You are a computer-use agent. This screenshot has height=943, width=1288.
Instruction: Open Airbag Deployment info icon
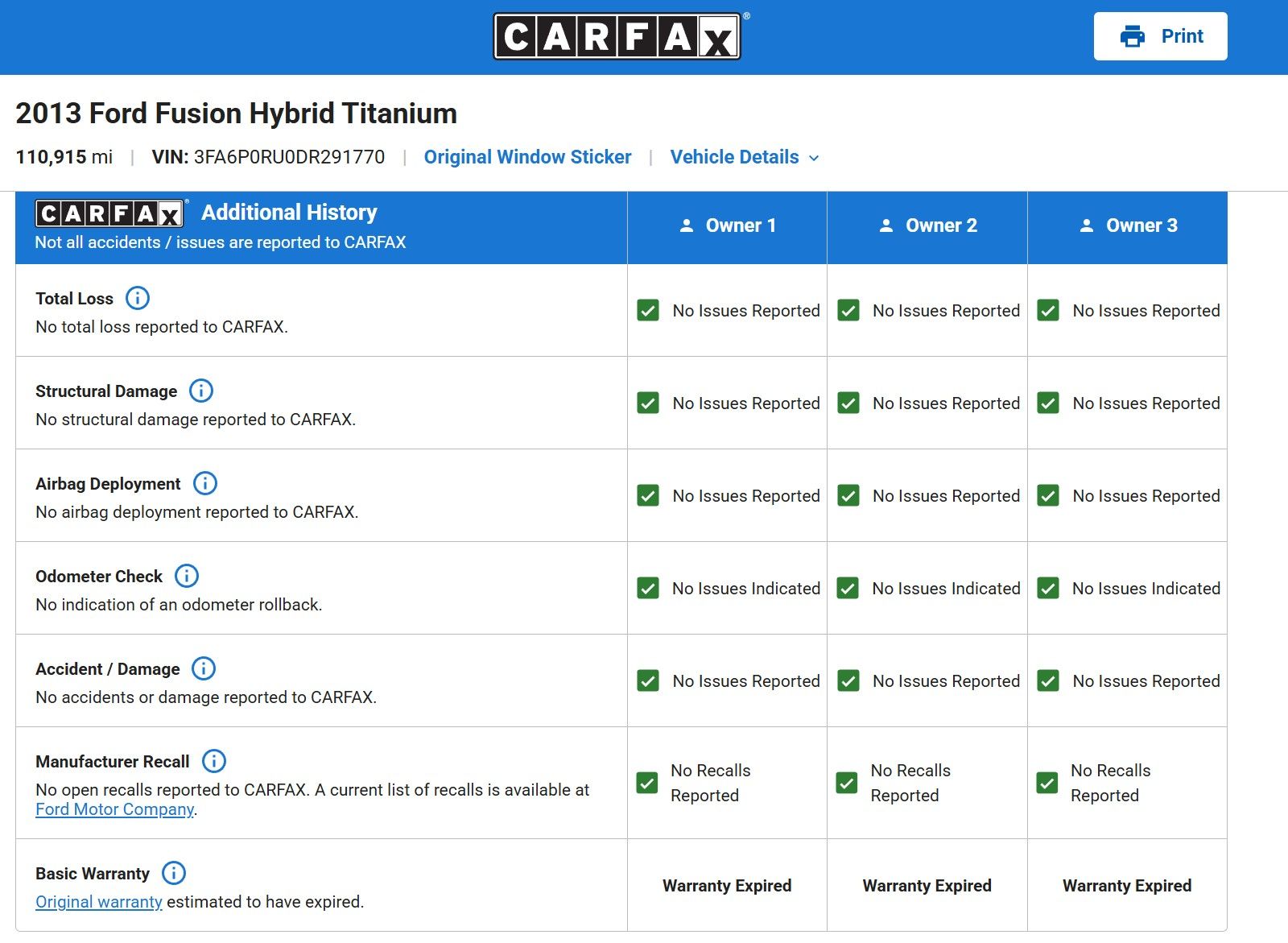click(205, 483)
